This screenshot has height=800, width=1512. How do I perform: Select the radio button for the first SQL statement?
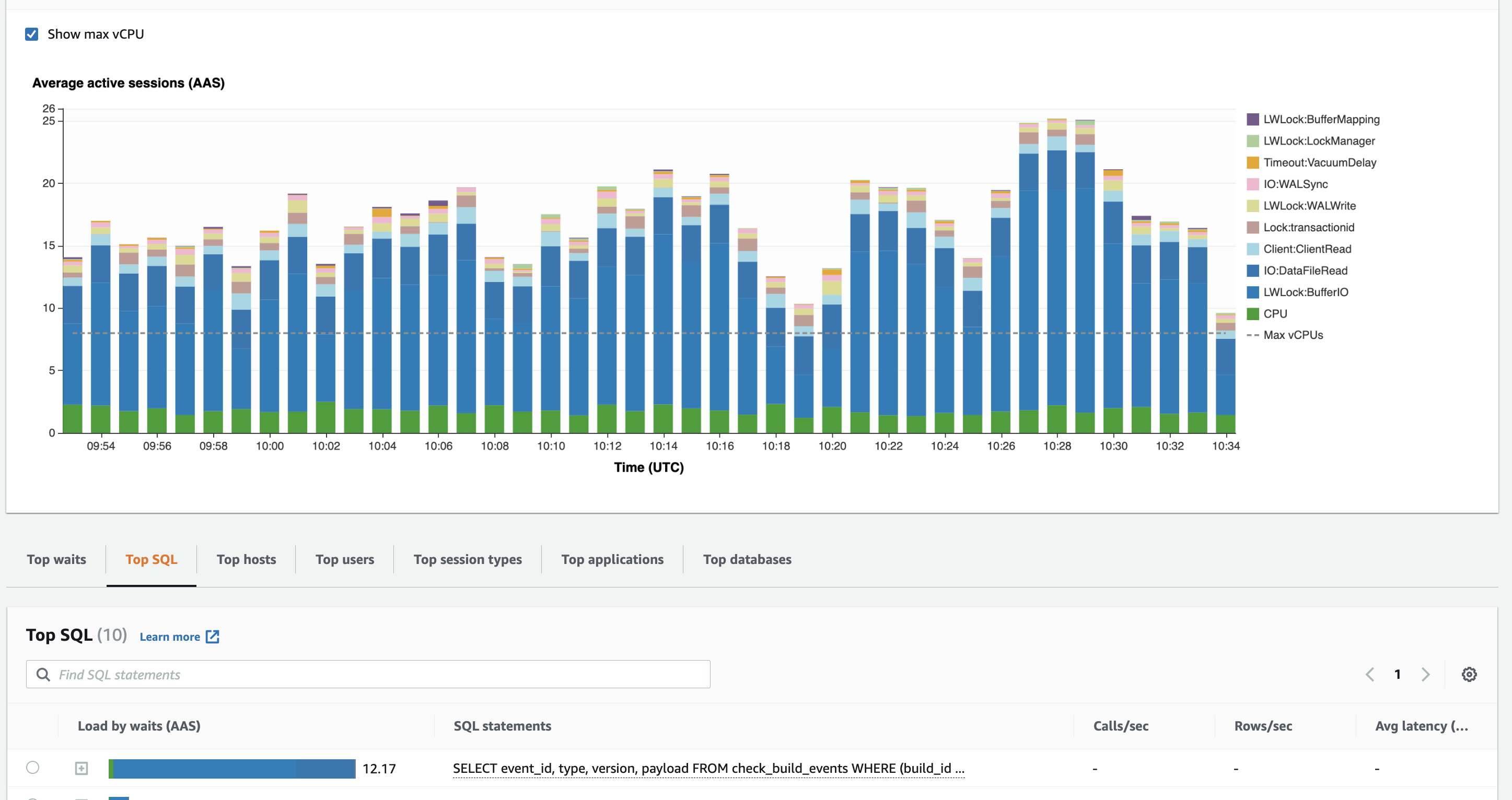point(34,767)
